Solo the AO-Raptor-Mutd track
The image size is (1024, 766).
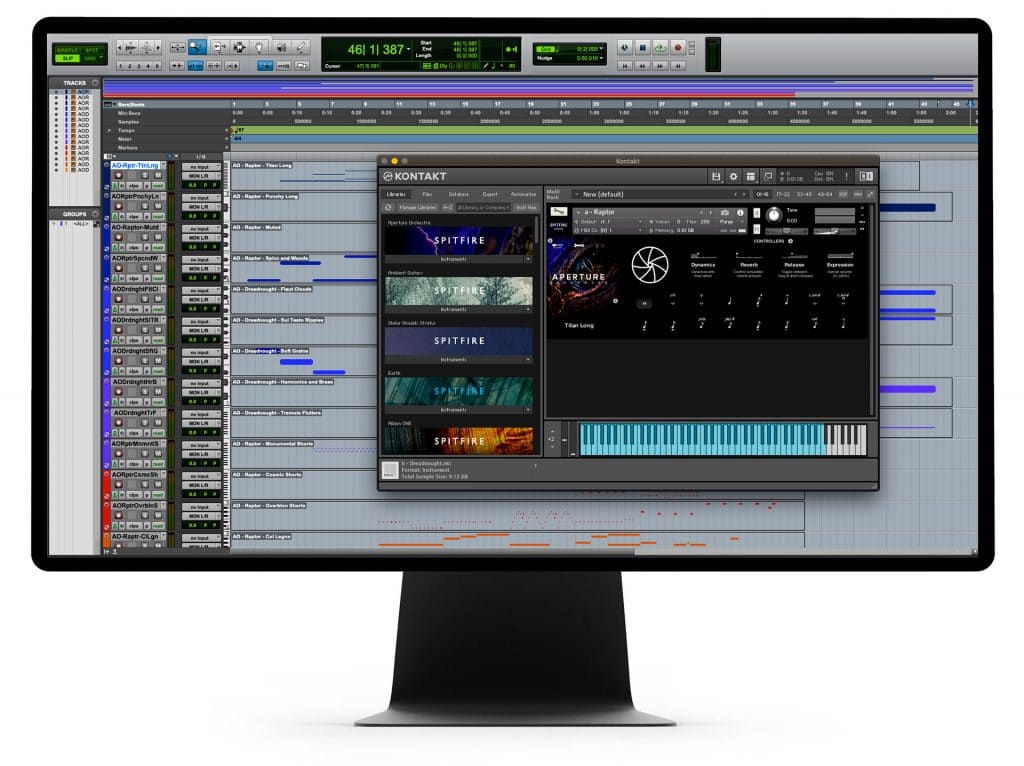click(143, 237)
